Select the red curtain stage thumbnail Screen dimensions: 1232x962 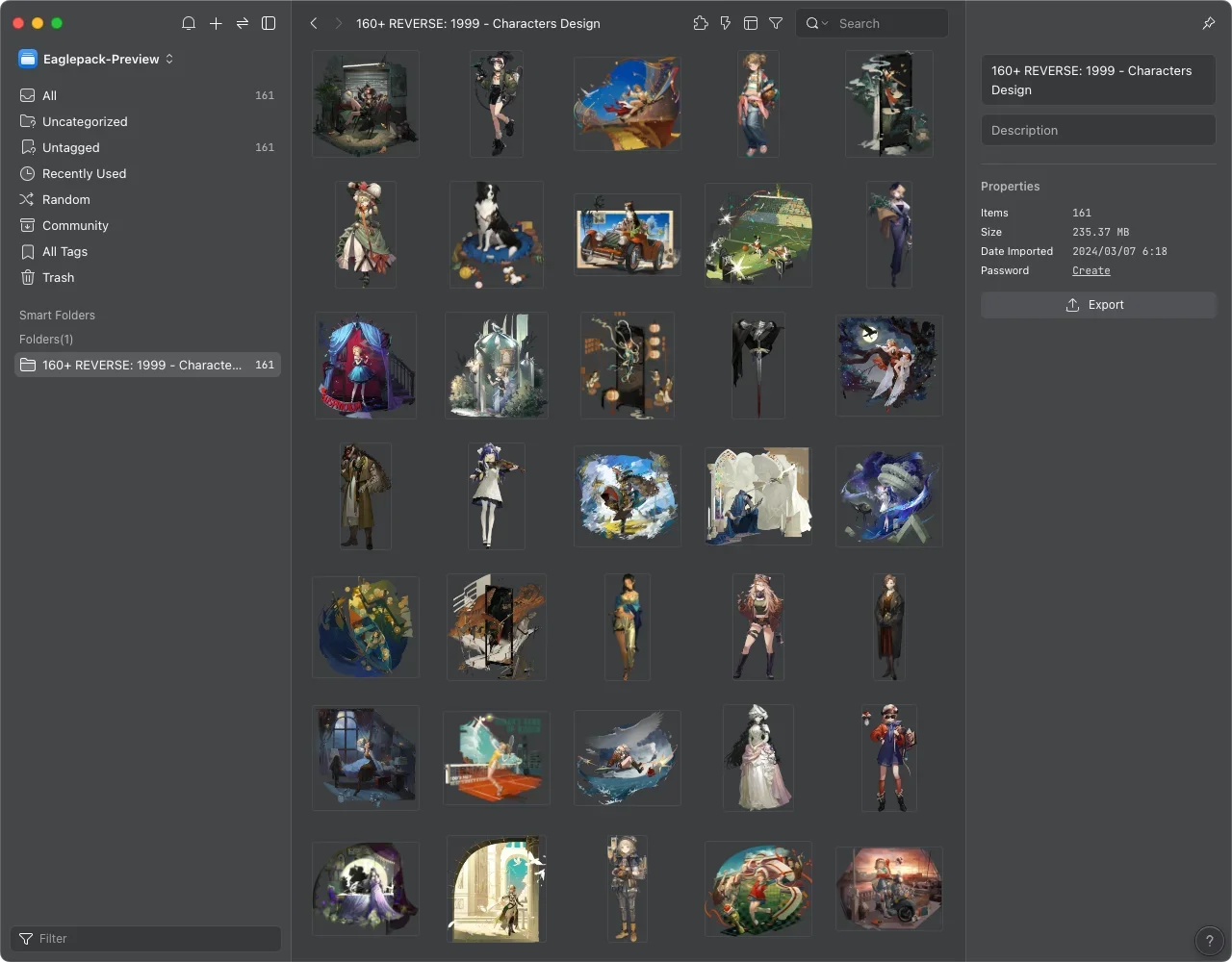(366, 366)
